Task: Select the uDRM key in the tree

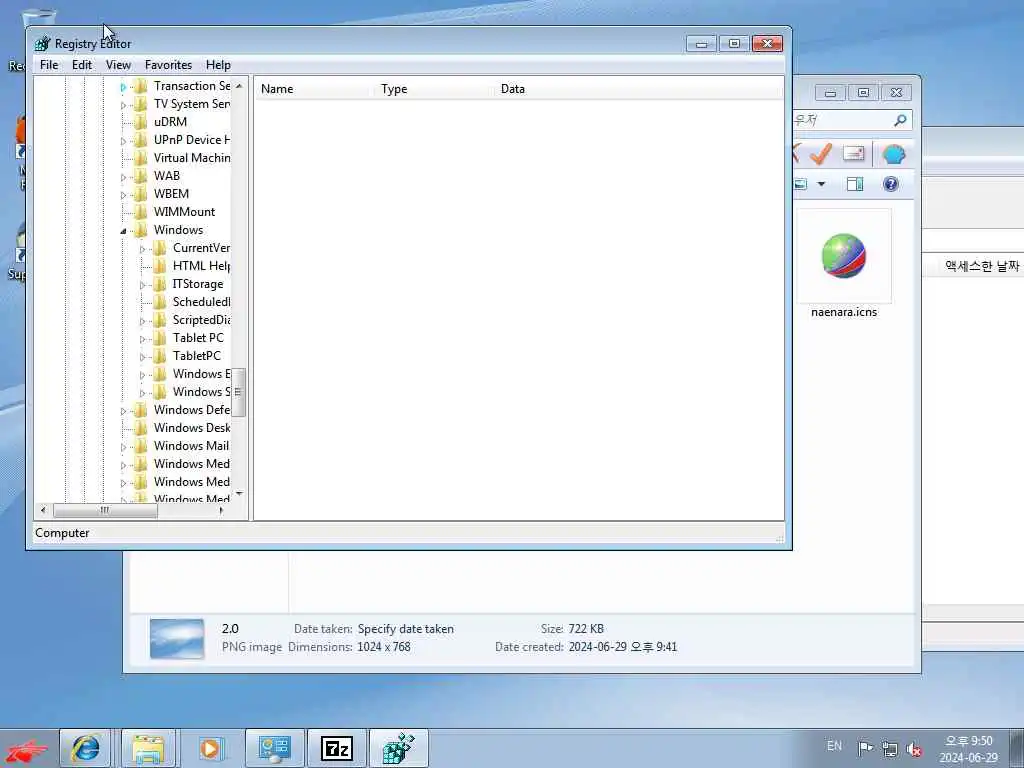Action: [x=170, y=121]
